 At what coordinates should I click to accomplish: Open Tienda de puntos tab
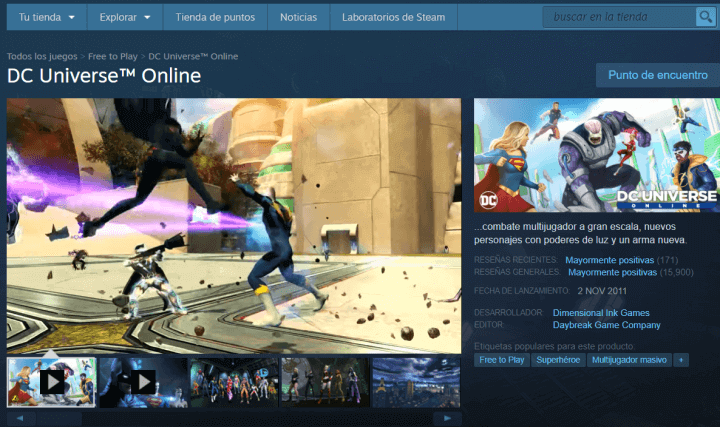click(215, 17)
